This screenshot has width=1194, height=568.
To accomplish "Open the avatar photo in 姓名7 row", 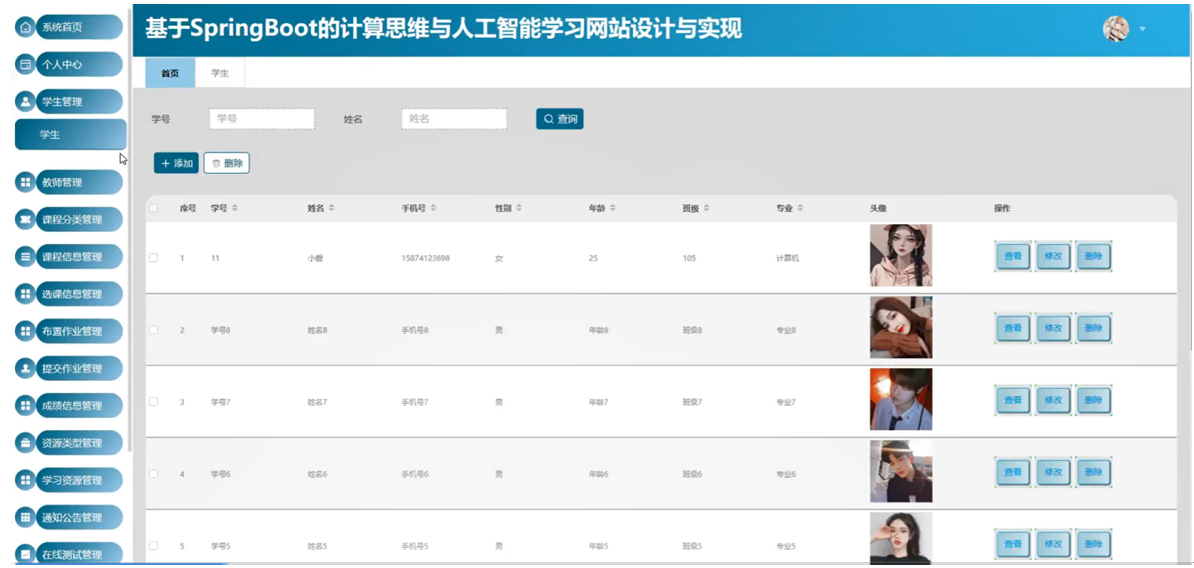I will click(901, 399).
